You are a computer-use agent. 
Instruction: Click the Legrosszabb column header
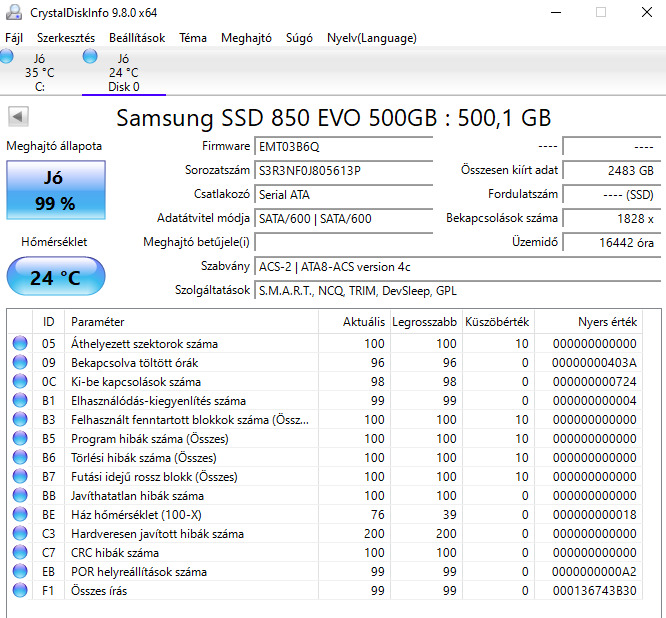[426, 322]
